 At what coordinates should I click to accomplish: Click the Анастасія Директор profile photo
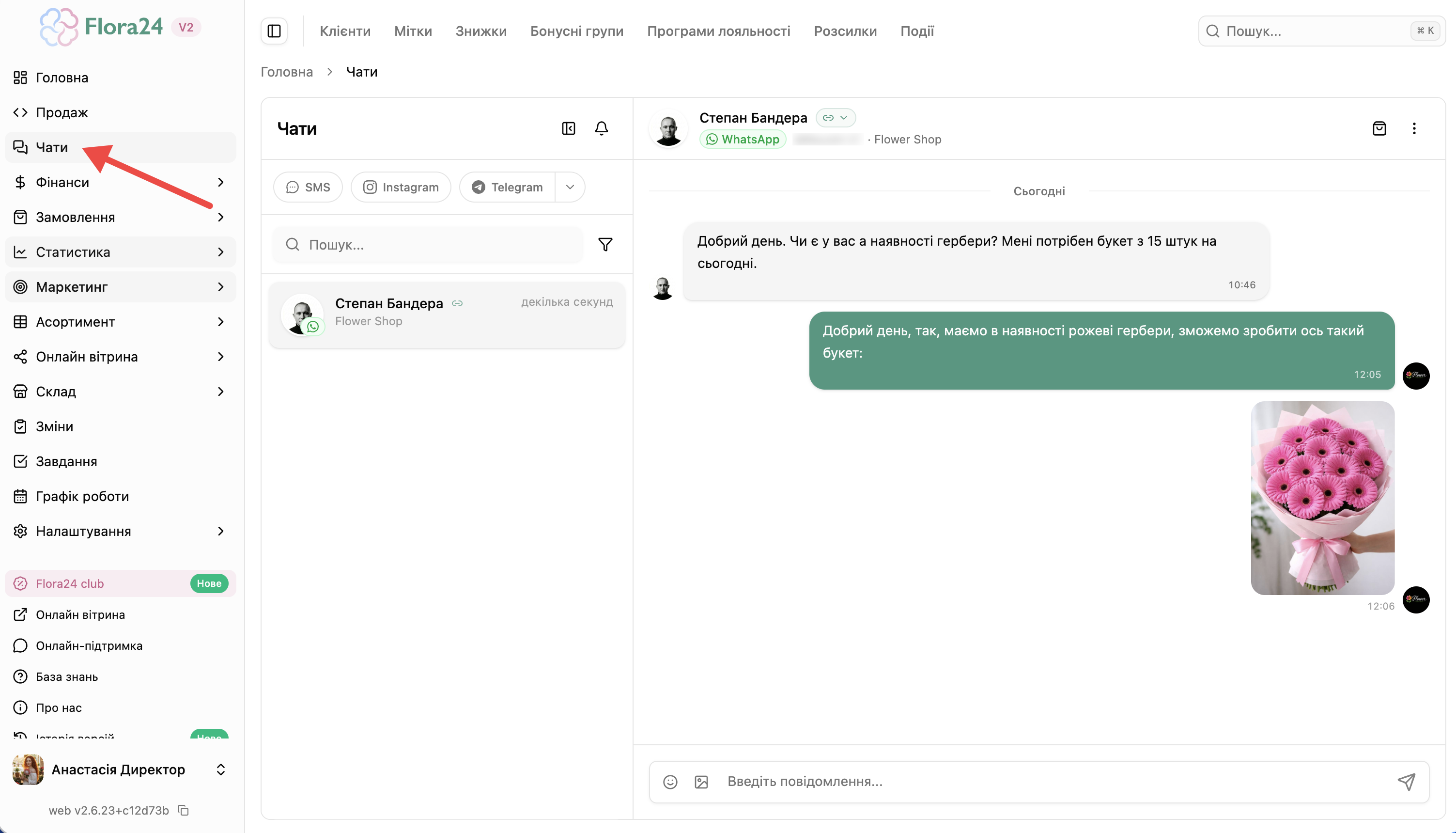click(28, 770)
